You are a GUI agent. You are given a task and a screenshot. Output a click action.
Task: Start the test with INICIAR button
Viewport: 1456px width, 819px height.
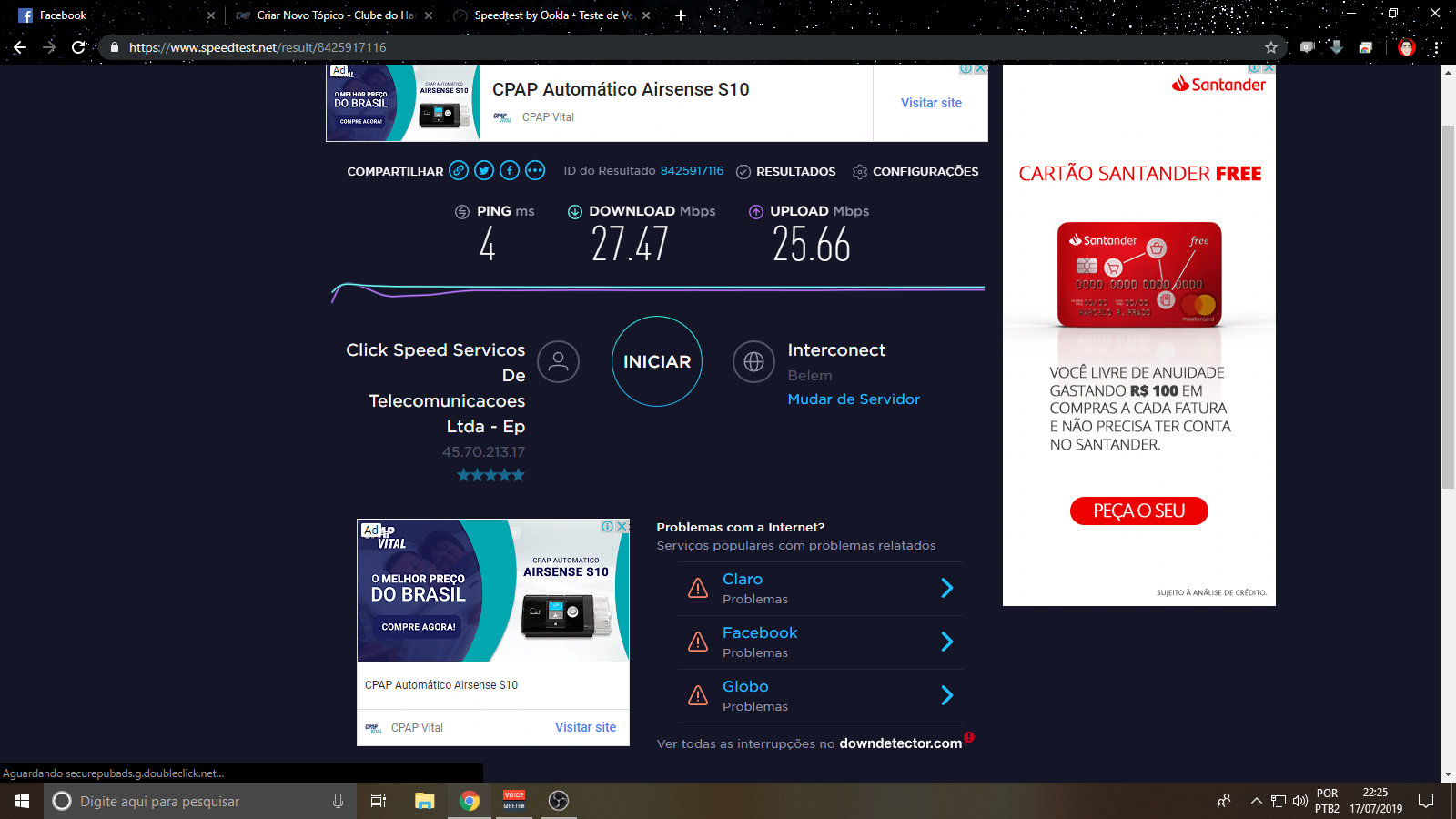657,361
